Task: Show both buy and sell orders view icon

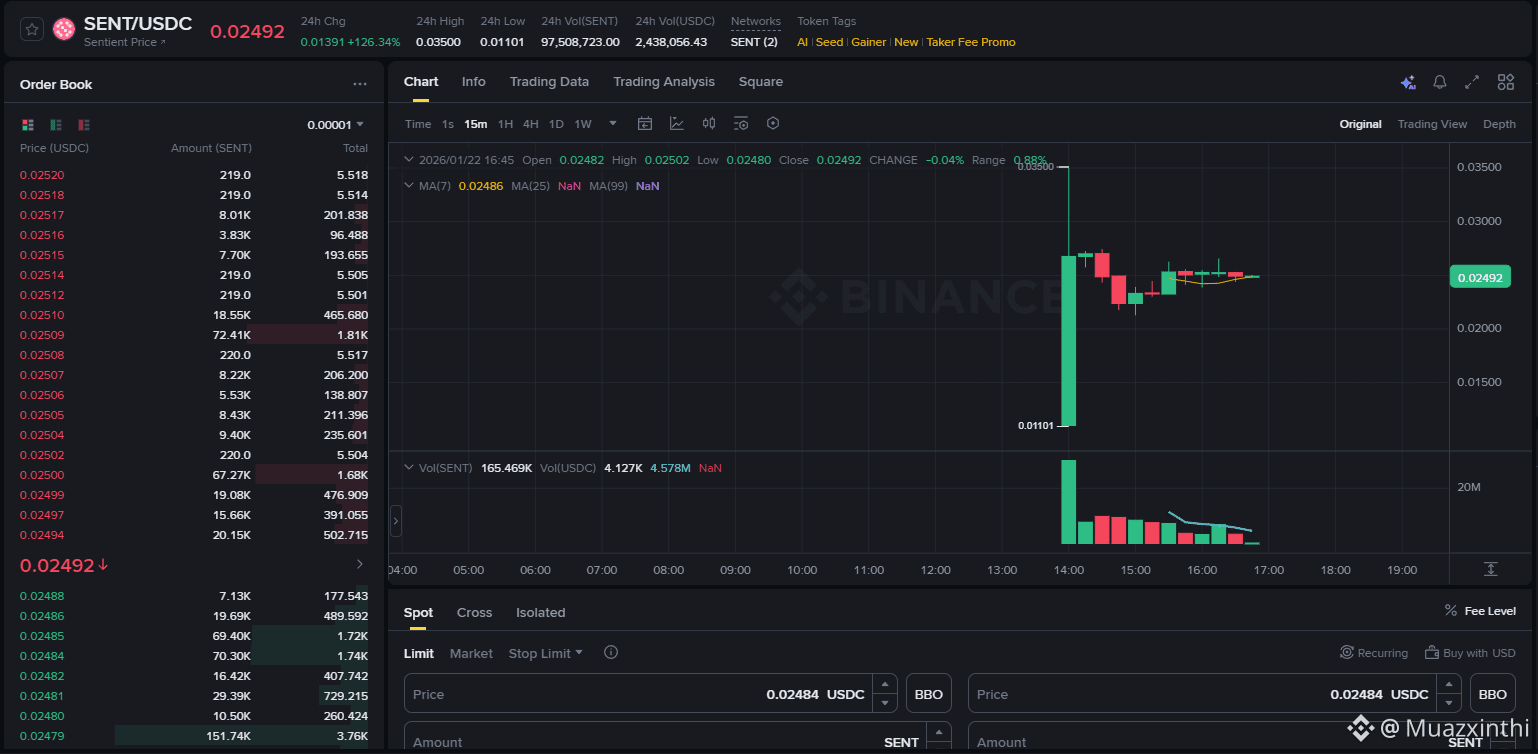Action: click(x=28, y=125)
